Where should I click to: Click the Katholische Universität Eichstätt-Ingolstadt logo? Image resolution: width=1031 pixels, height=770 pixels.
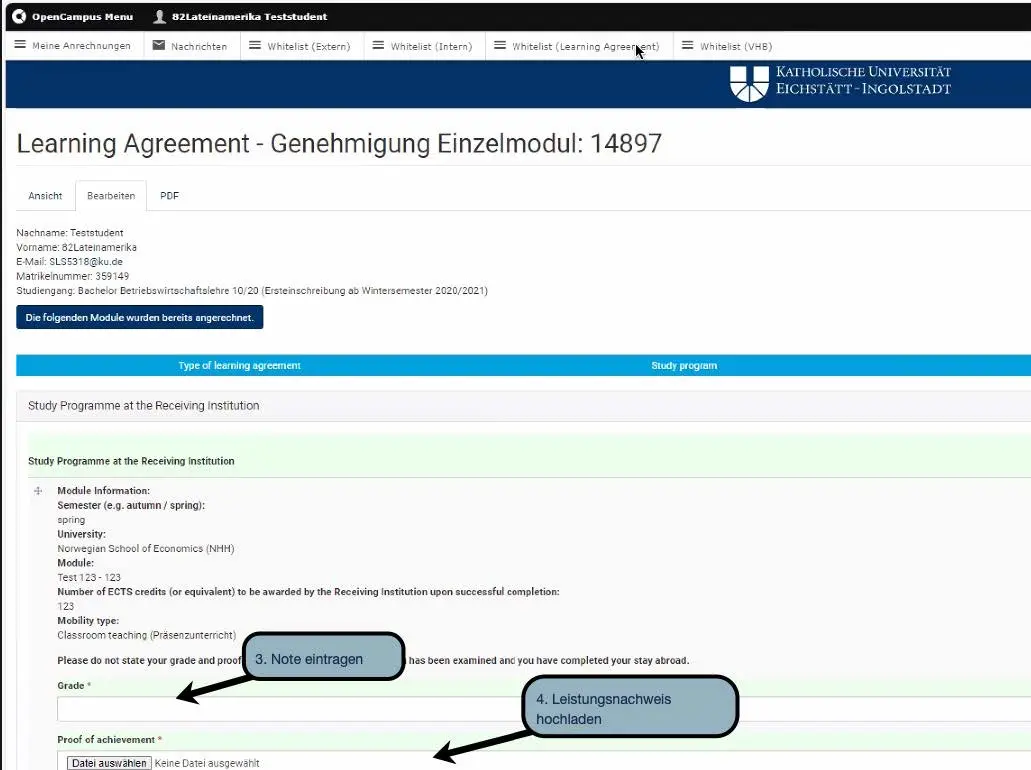coord(840,83)
